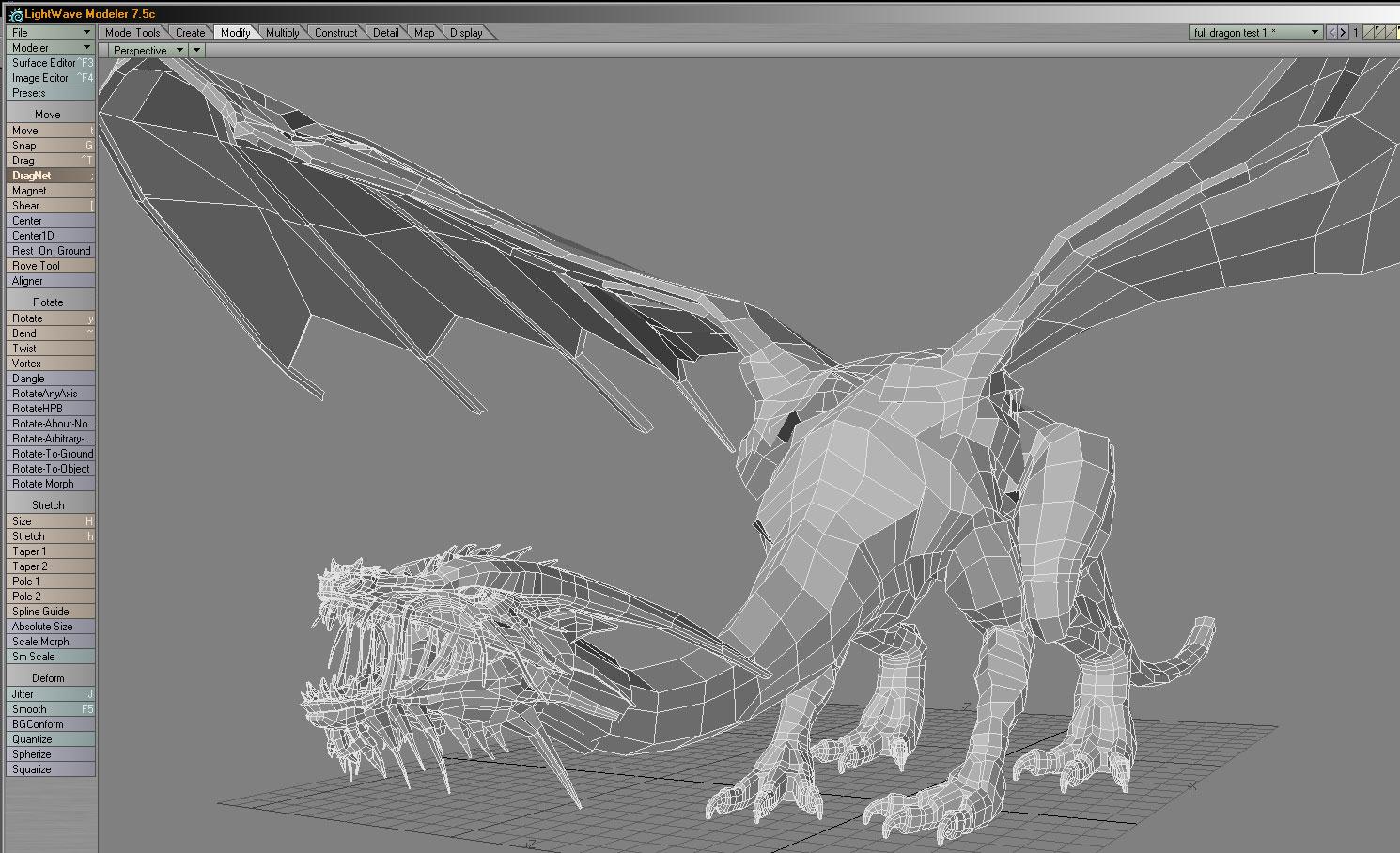The height and width of the screenshot is (853, 1400).
Task: Open the small arrow dropdown beside Perspective
Action: click(196, 51)
